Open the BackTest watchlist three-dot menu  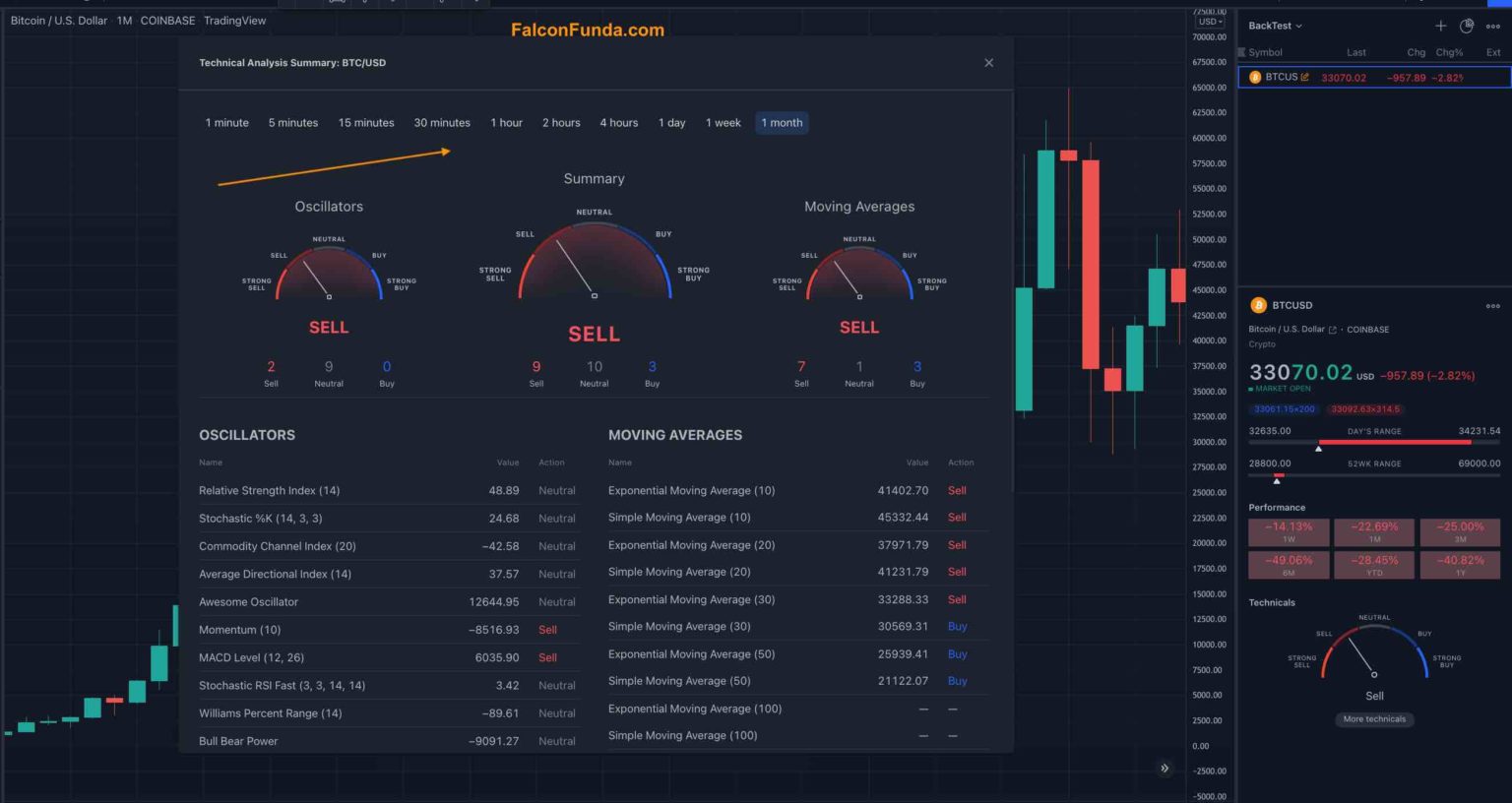(x=1493, y=27)
